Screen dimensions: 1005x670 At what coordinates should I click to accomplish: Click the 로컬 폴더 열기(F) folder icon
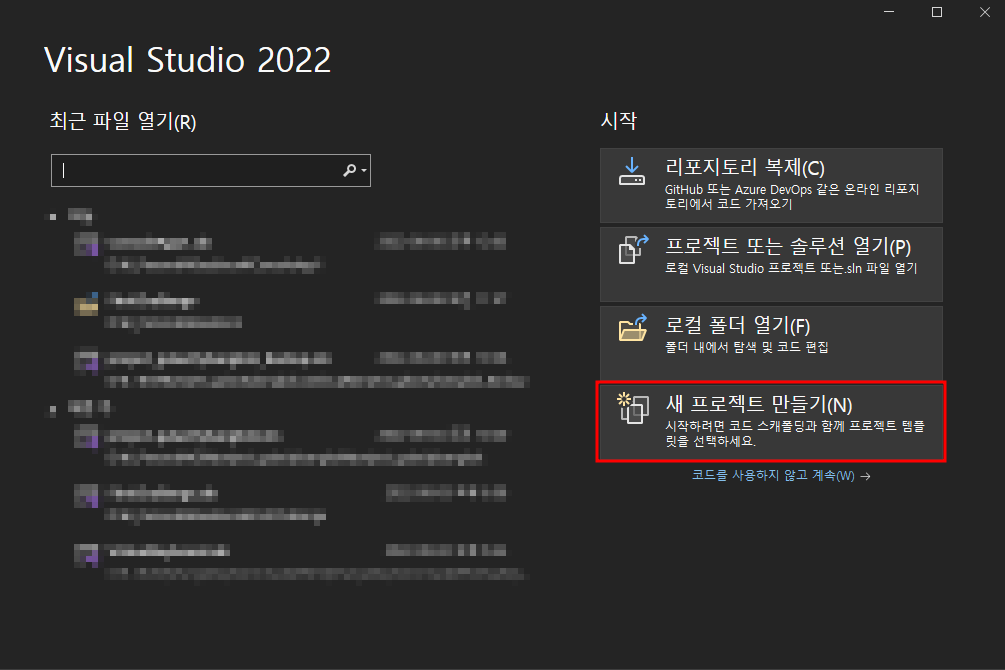633,328
